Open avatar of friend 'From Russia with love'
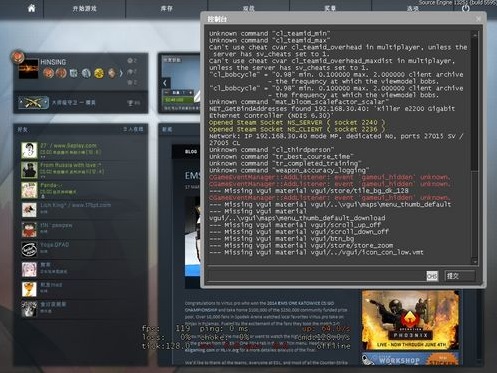Screen dimensions: 497x373 [29, 170]
